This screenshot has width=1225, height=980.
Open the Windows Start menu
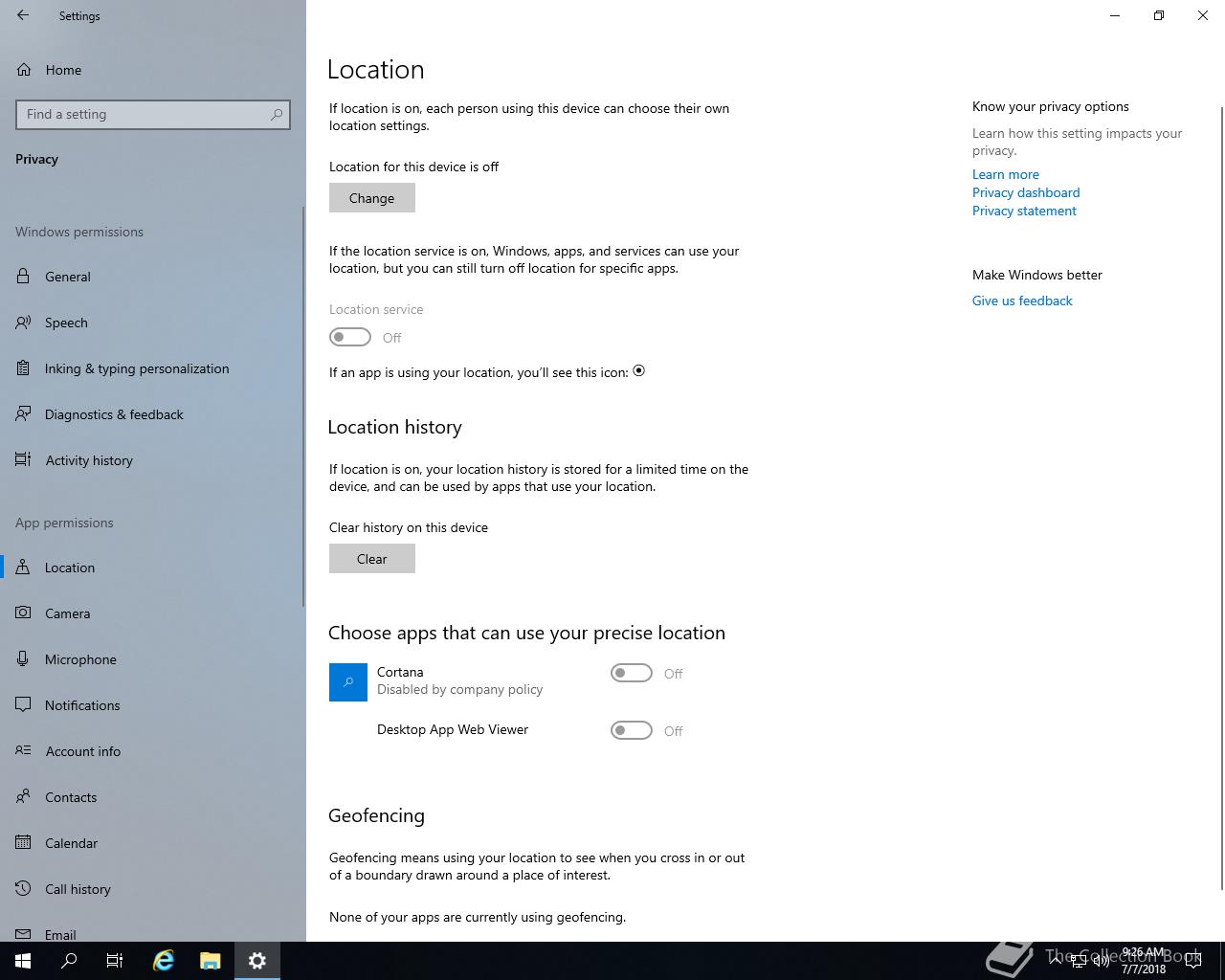click(x=23, y=961)
